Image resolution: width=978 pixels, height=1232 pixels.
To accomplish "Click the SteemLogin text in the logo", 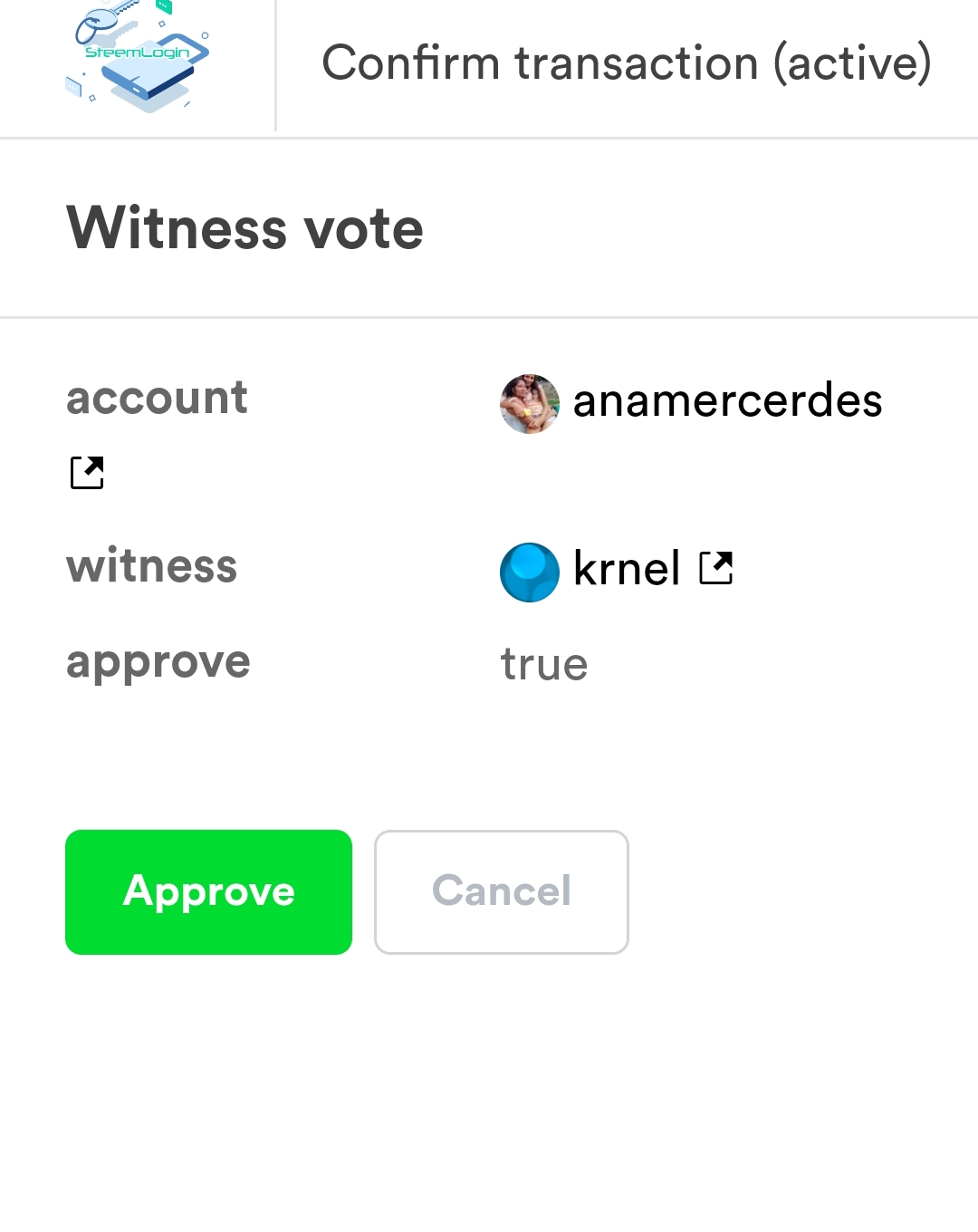I will tap(138, 53).
